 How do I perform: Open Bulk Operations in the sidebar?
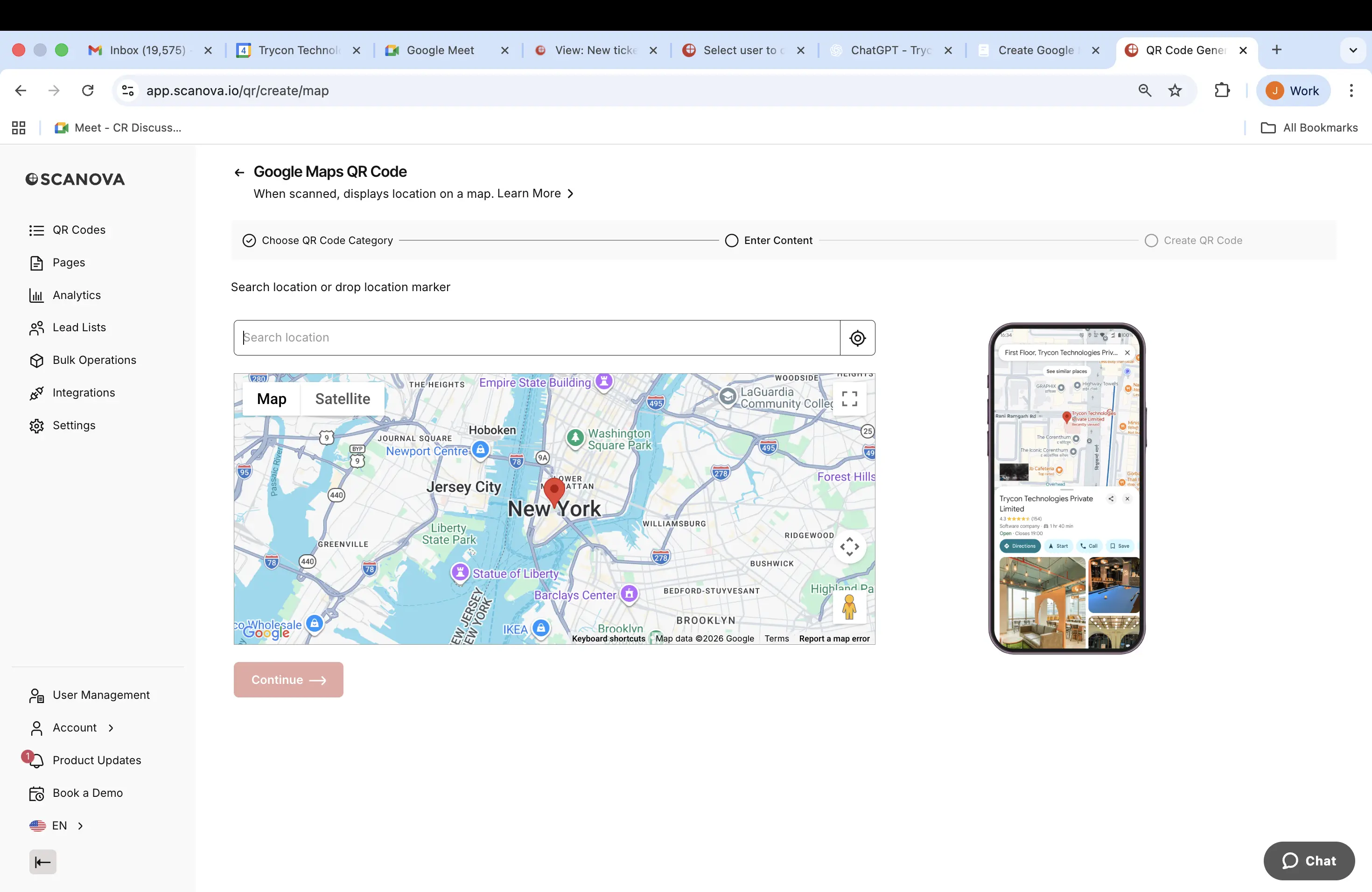click(x=83, y=360)
